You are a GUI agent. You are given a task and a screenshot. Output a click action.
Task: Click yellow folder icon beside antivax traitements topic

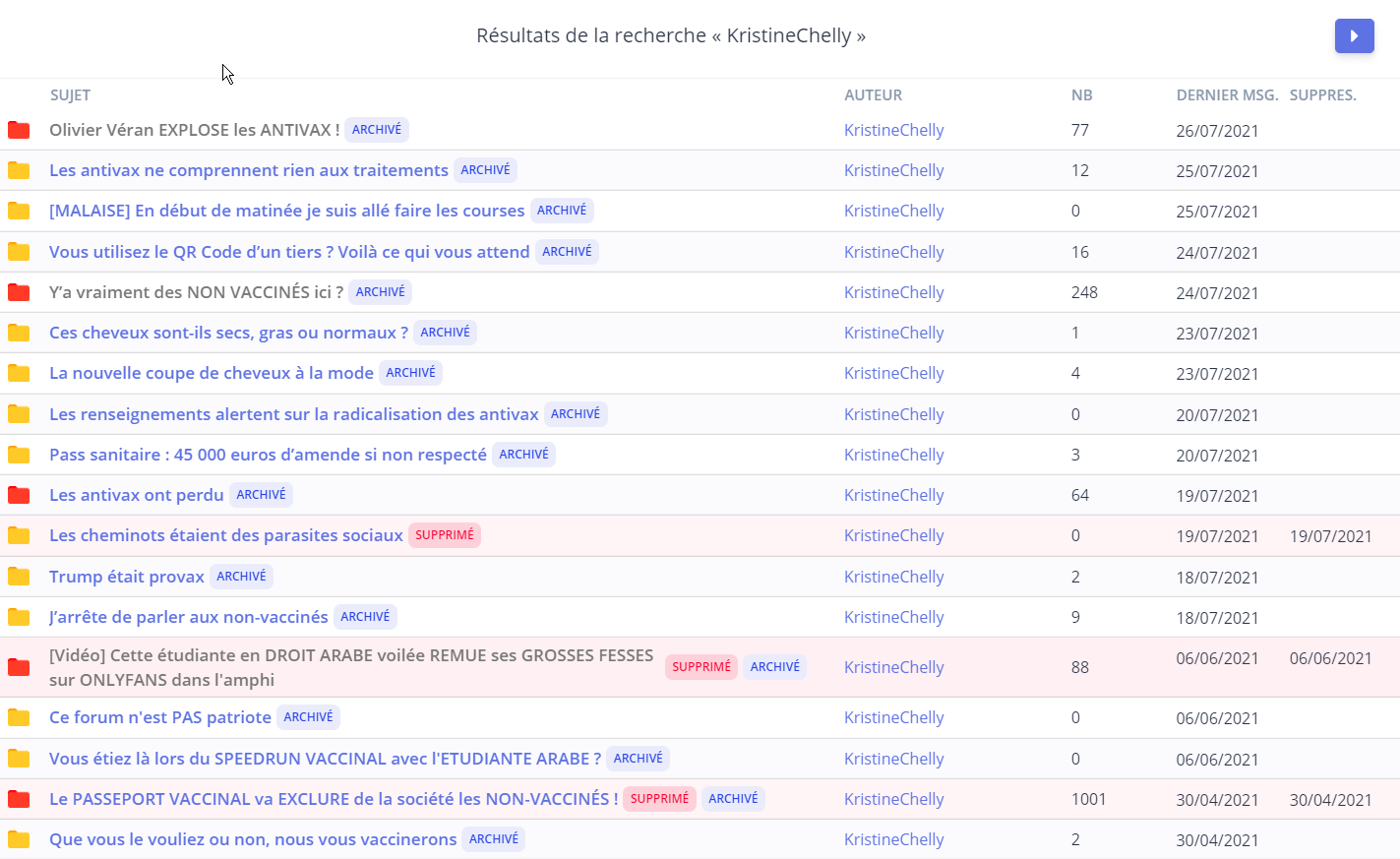19,170
